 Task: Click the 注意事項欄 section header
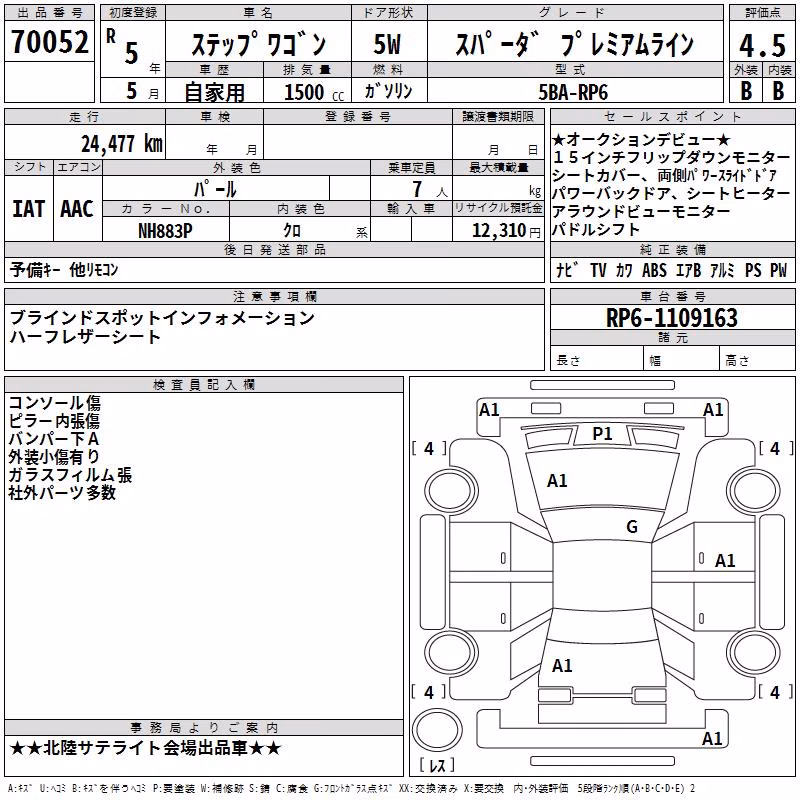tap(274, 296)
